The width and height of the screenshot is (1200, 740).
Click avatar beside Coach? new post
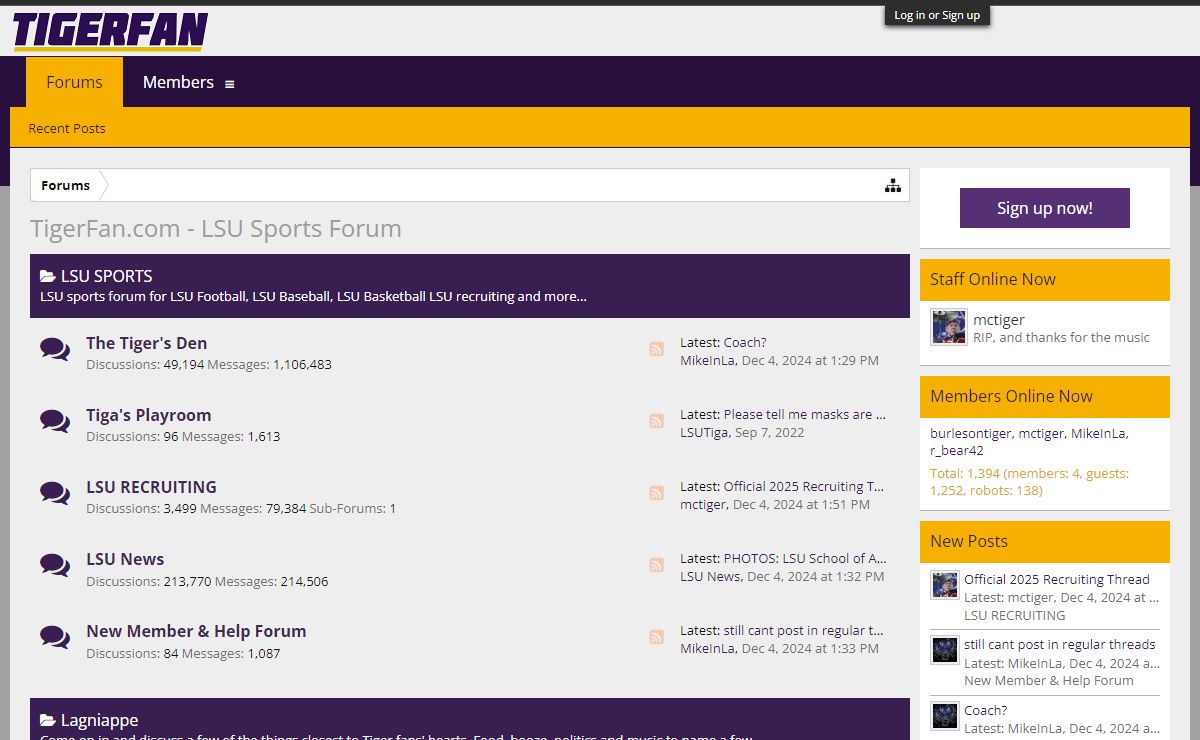click(x=944, y=716)
